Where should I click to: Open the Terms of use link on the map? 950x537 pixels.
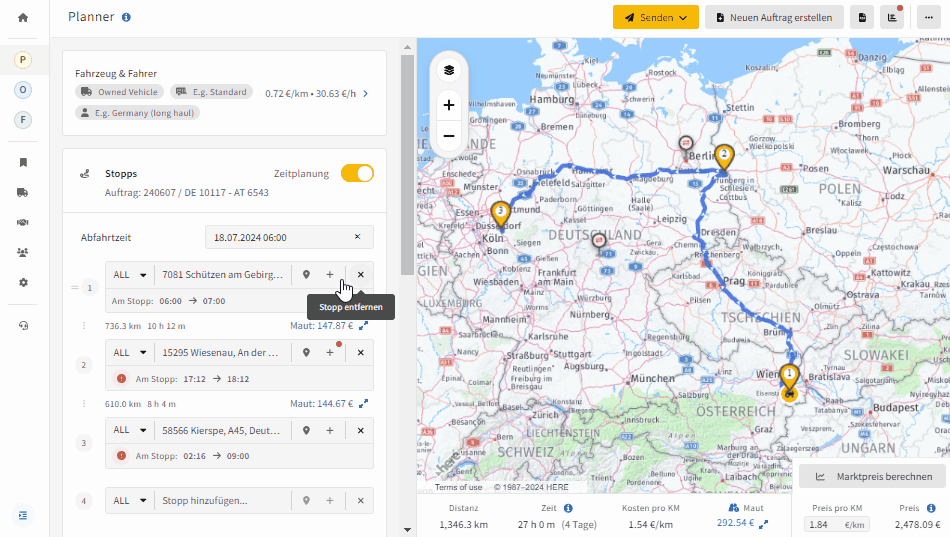[458, 487]
